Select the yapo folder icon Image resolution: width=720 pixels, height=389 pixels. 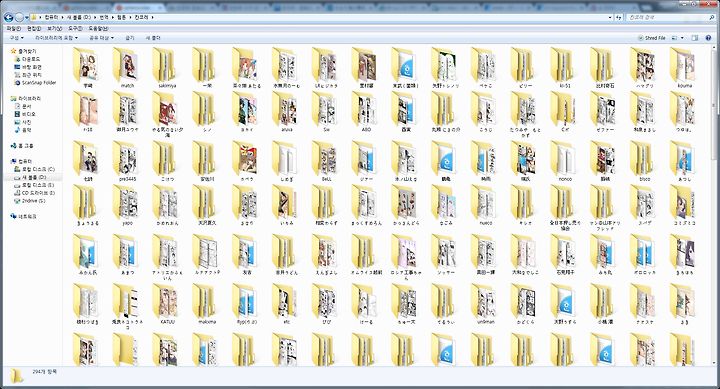point(127,202)
